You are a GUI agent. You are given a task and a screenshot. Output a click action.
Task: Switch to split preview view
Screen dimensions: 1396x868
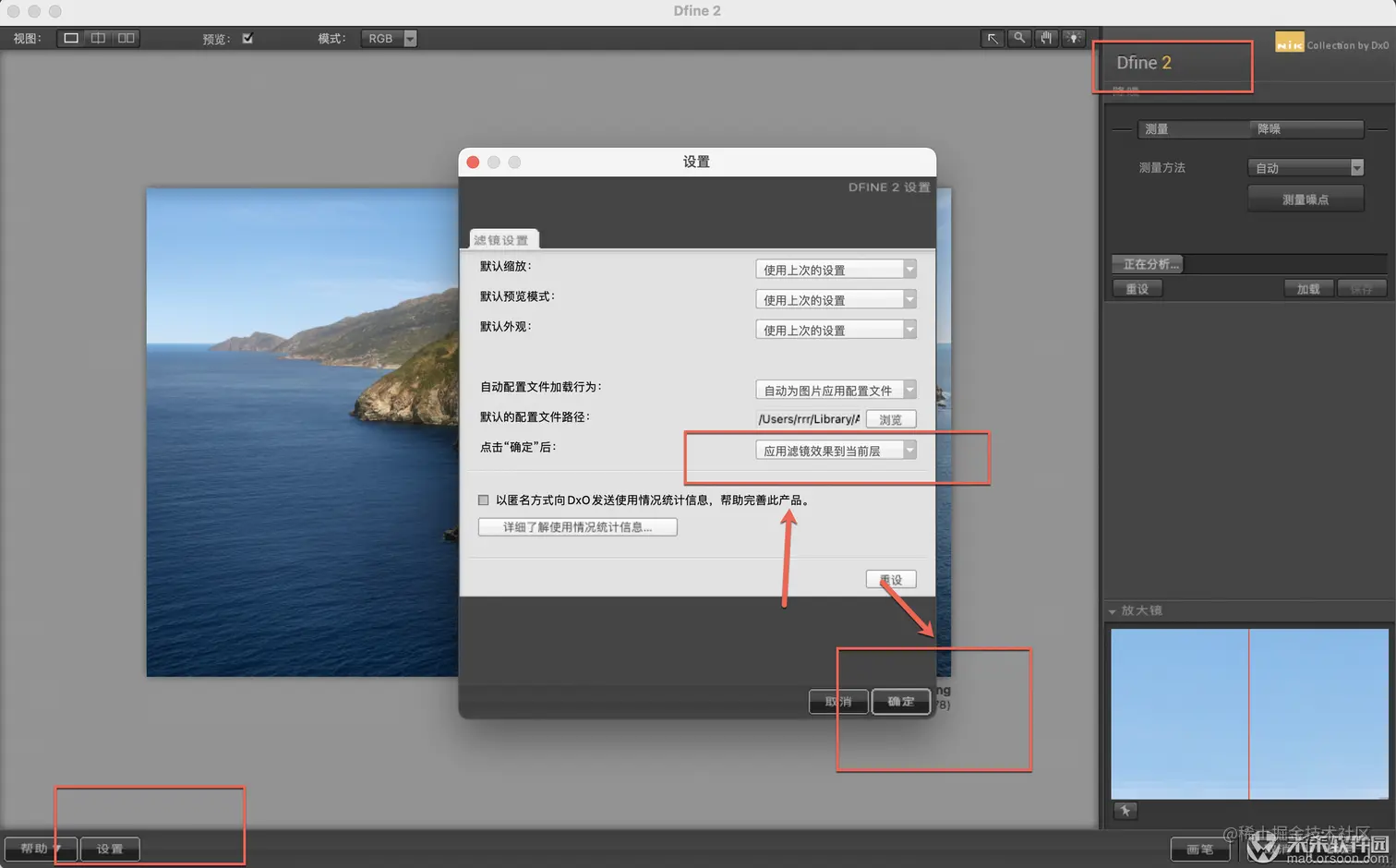pos(98,38)
